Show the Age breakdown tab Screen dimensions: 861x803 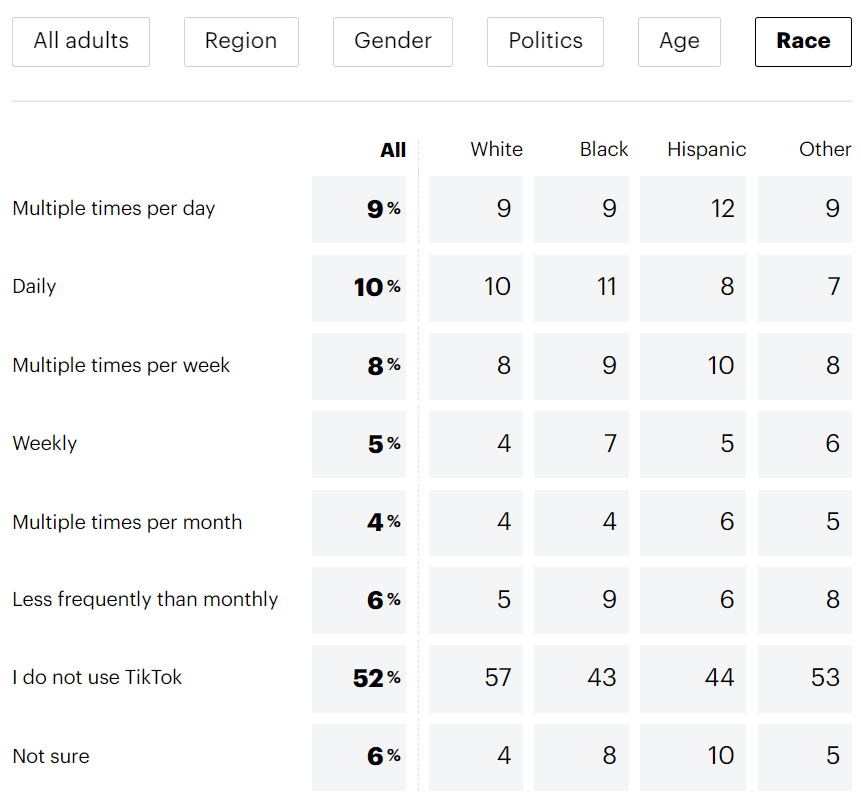pos(679,41)
